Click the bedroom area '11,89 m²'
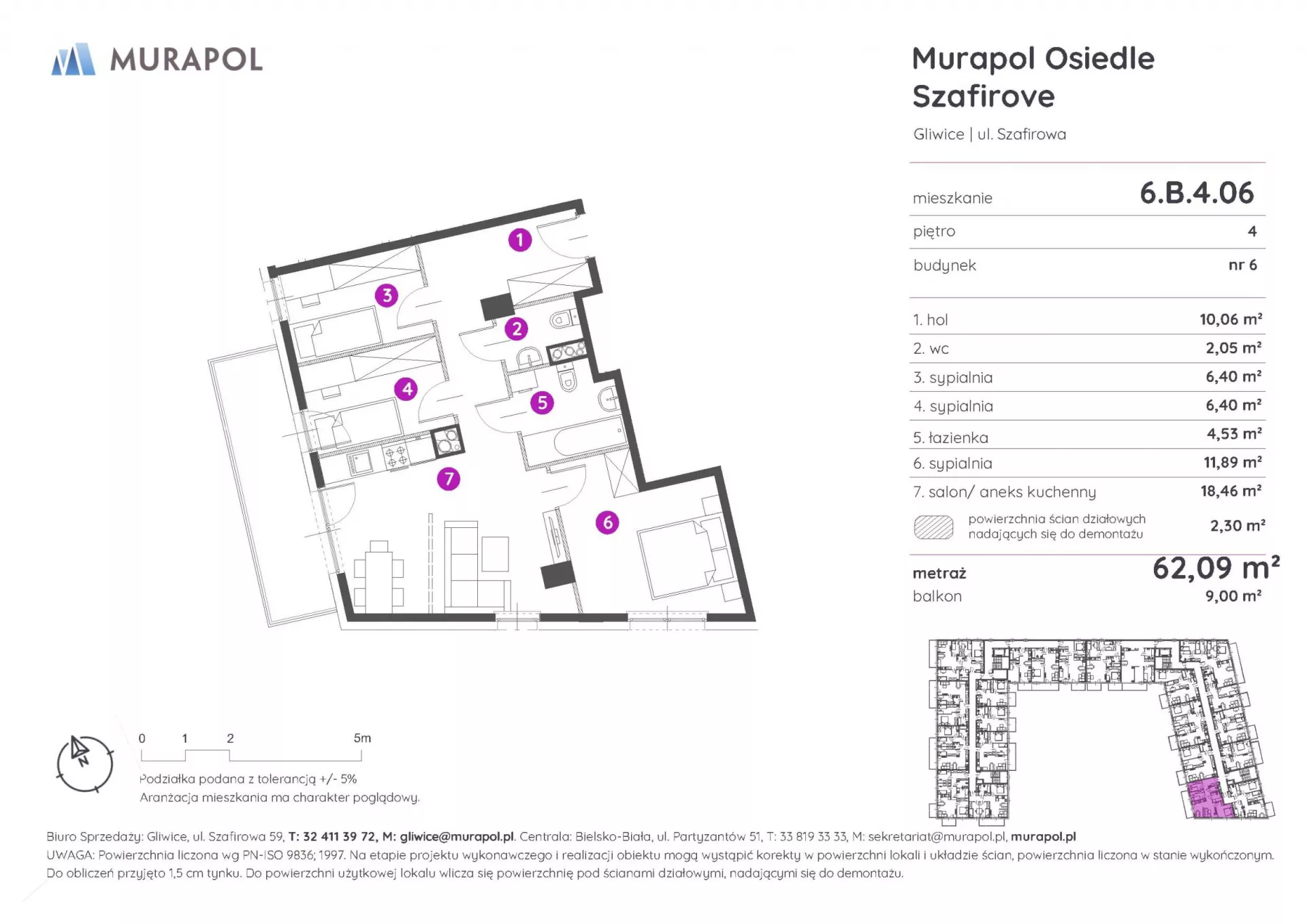 click(x=1233, y=462)
